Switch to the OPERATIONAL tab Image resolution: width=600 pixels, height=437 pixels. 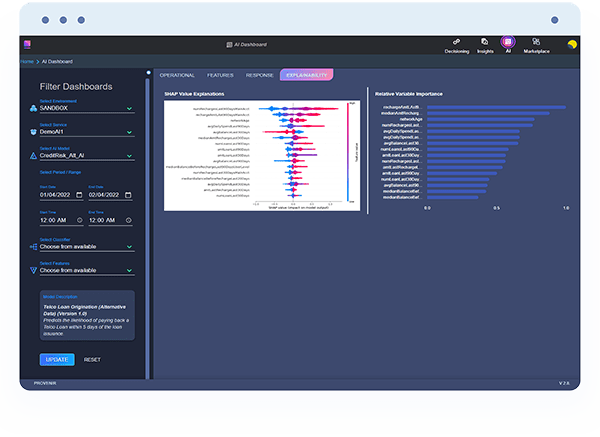pyautogui.click(x=177, y=75)
